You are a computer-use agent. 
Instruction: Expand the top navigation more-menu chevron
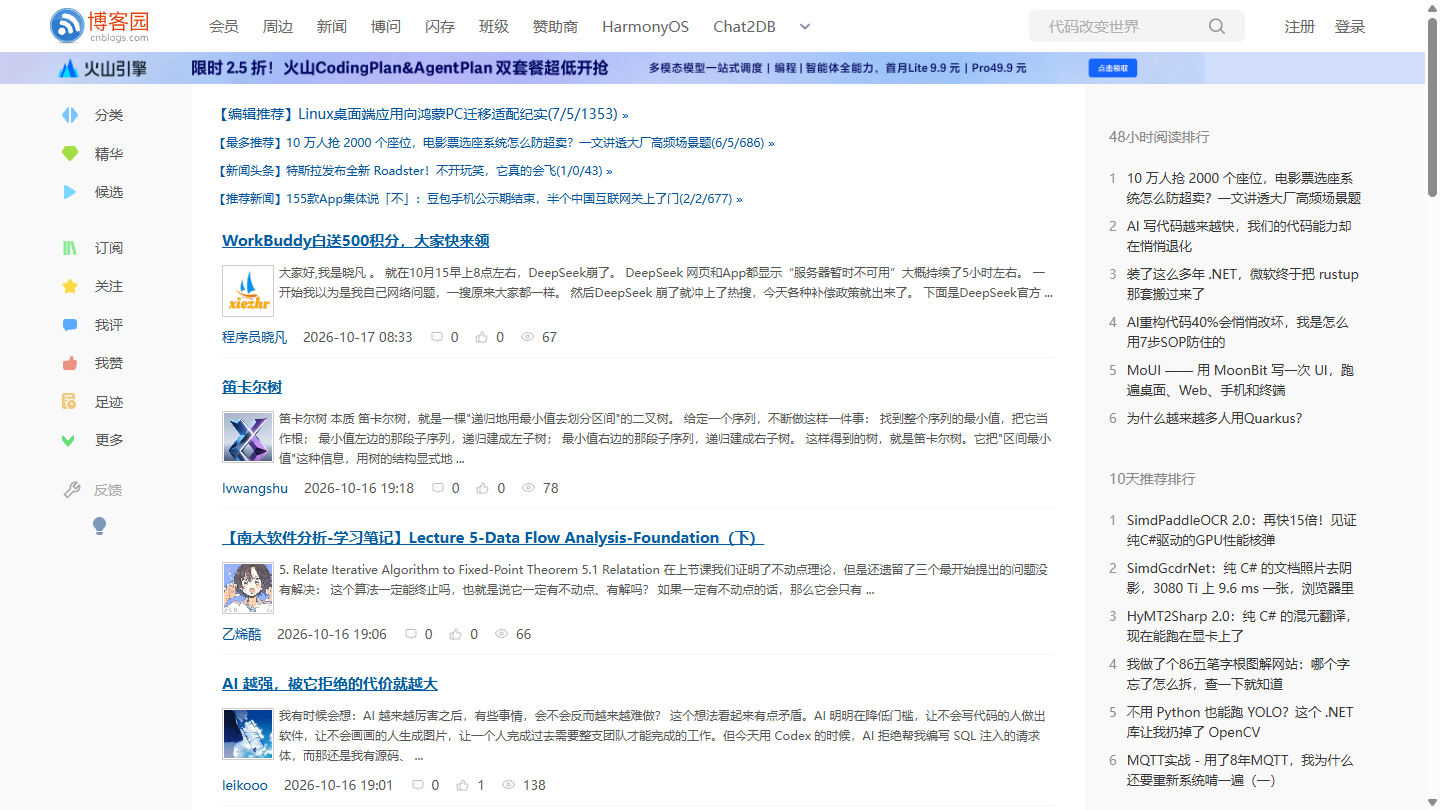(x=805, y=26)
